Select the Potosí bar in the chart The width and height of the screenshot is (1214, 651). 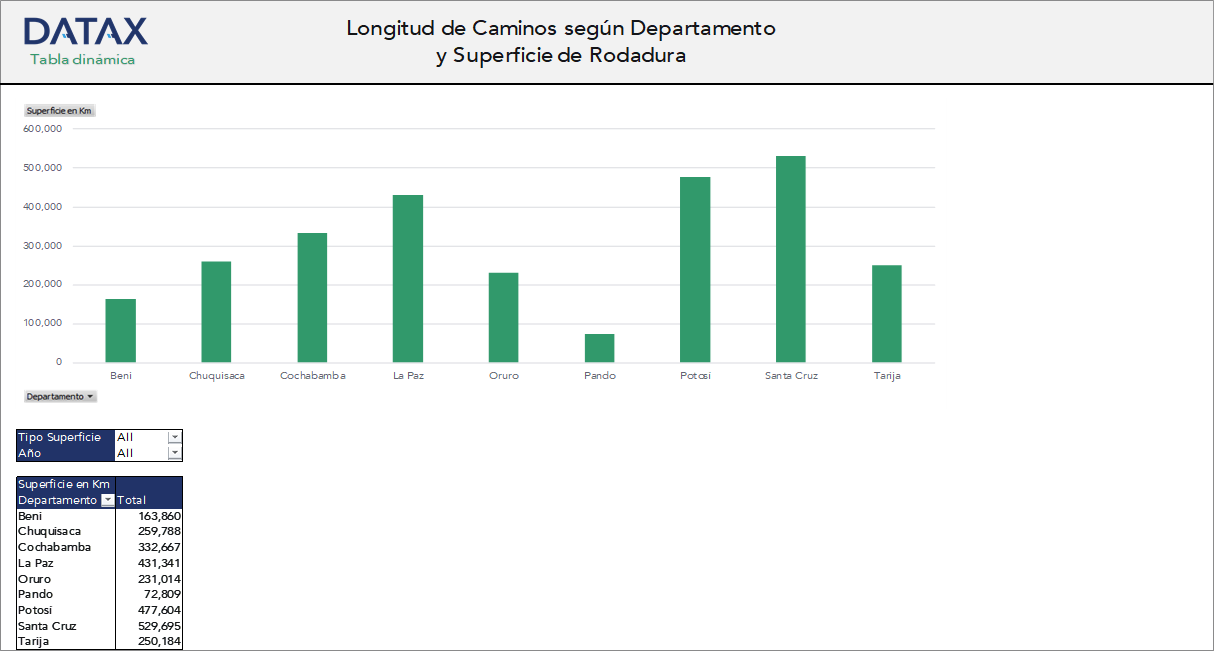click(x=695, y=270)
